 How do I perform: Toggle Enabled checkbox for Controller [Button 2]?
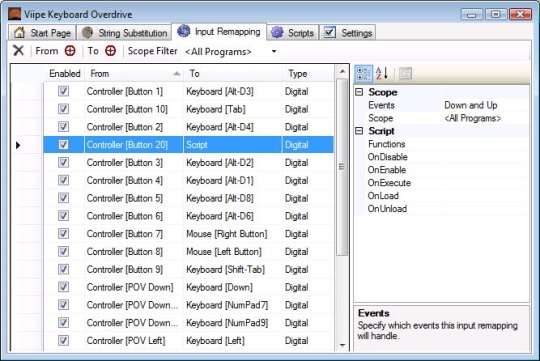coord(63,127)
